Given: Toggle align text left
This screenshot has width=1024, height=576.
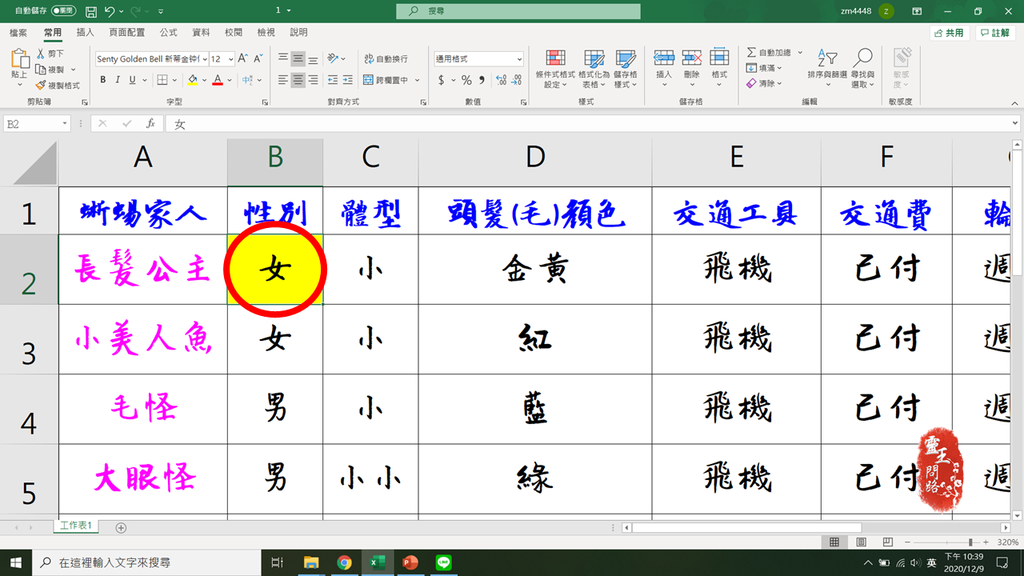Looking at the screenshot, I should tap(283, 80).
